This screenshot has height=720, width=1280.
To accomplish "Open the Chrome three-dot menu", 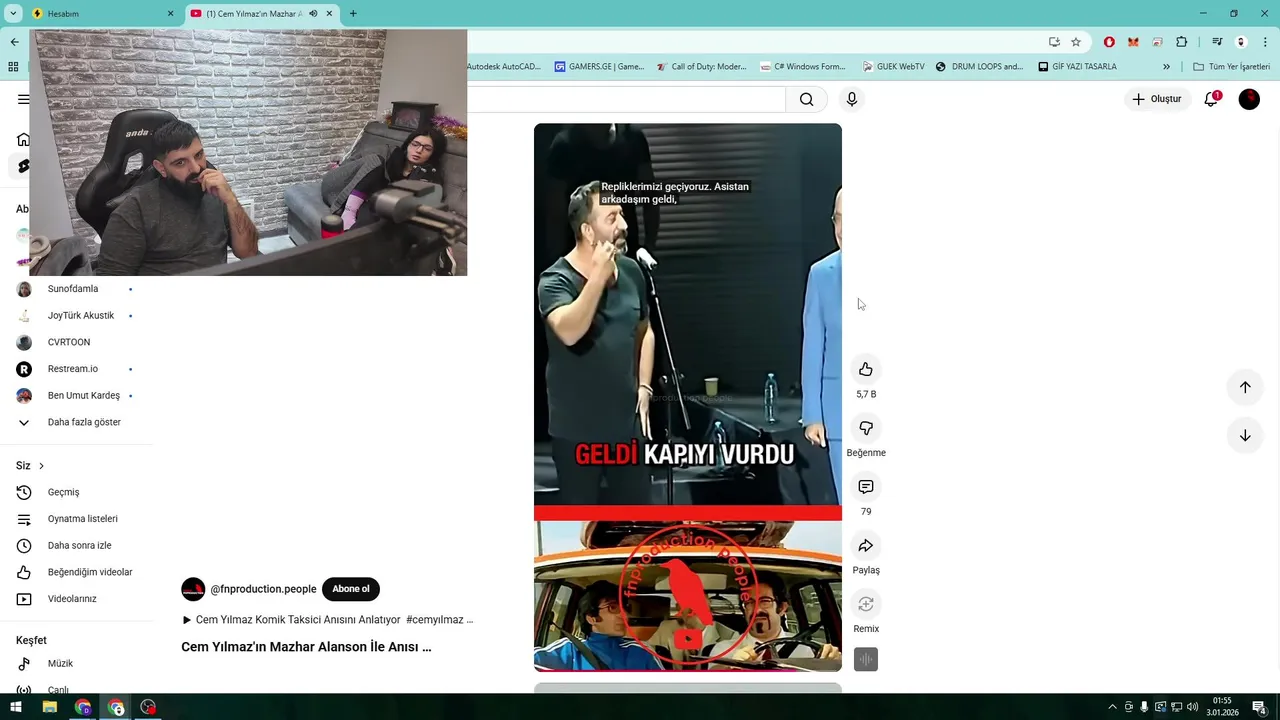I will click(x=1265, y=42).
